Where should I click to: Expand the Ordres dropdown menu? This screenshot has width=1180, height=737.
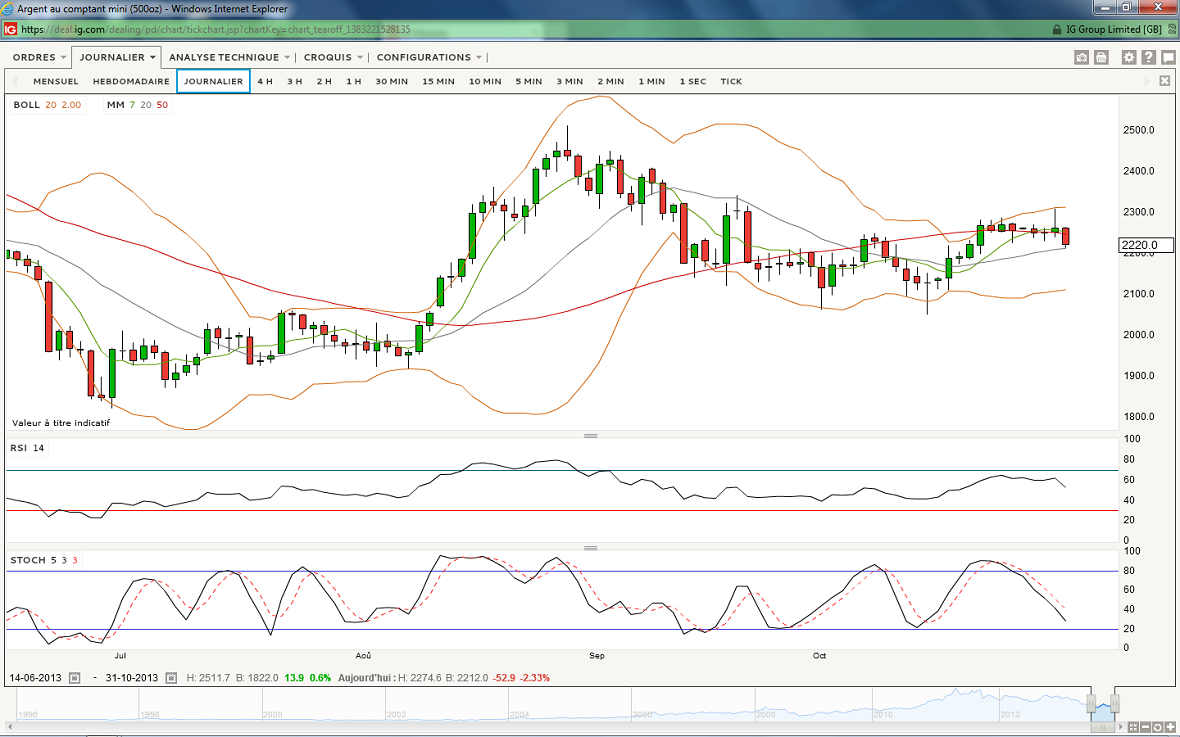tap(40, 58)
